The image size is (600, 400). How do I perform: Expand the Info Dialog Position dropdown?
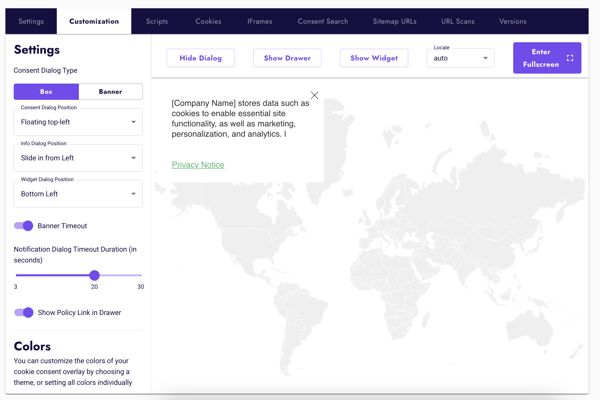[78, 158]
